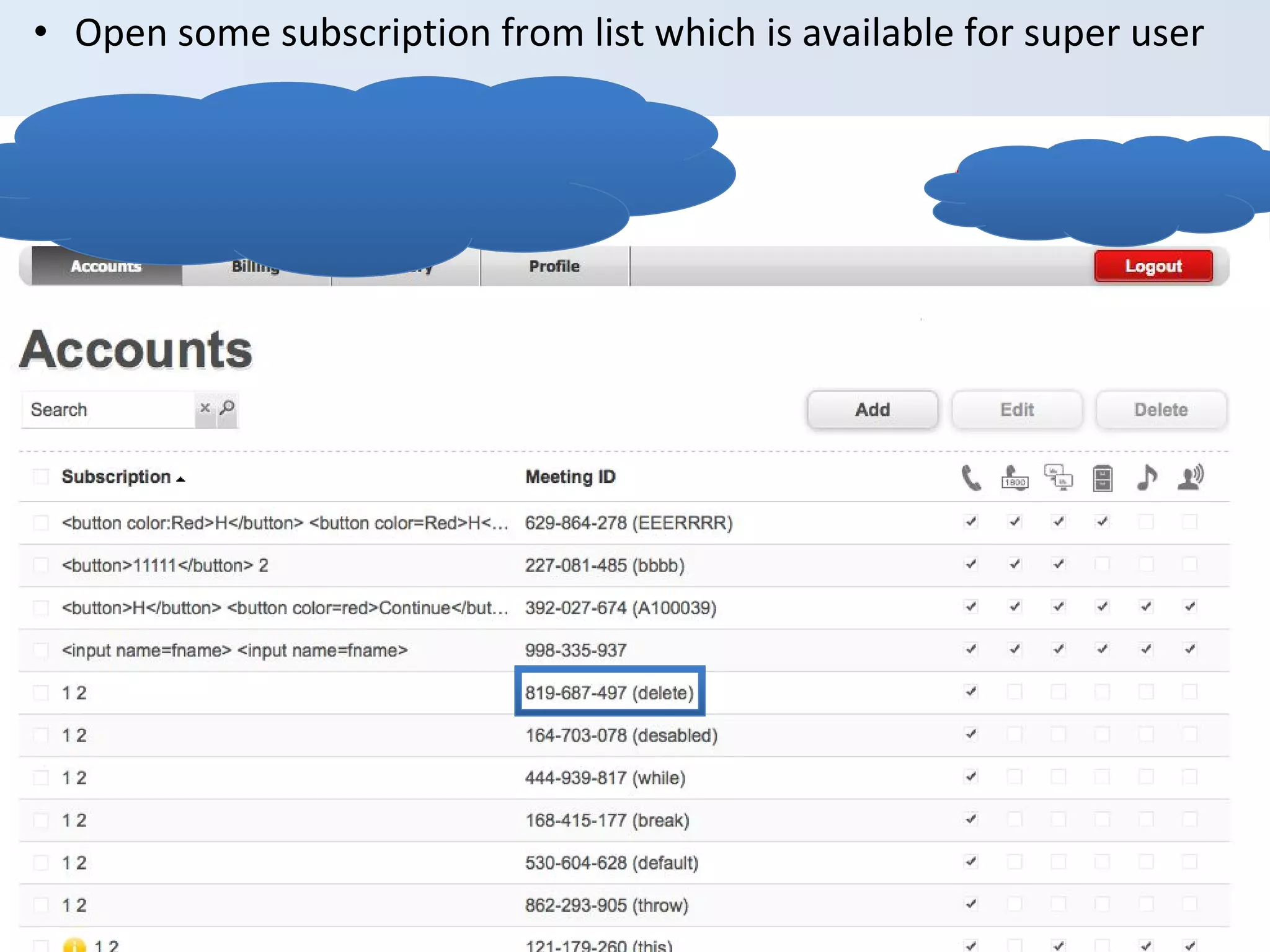Click into the Search input field

pyautogui.click(x=109, y=410)
